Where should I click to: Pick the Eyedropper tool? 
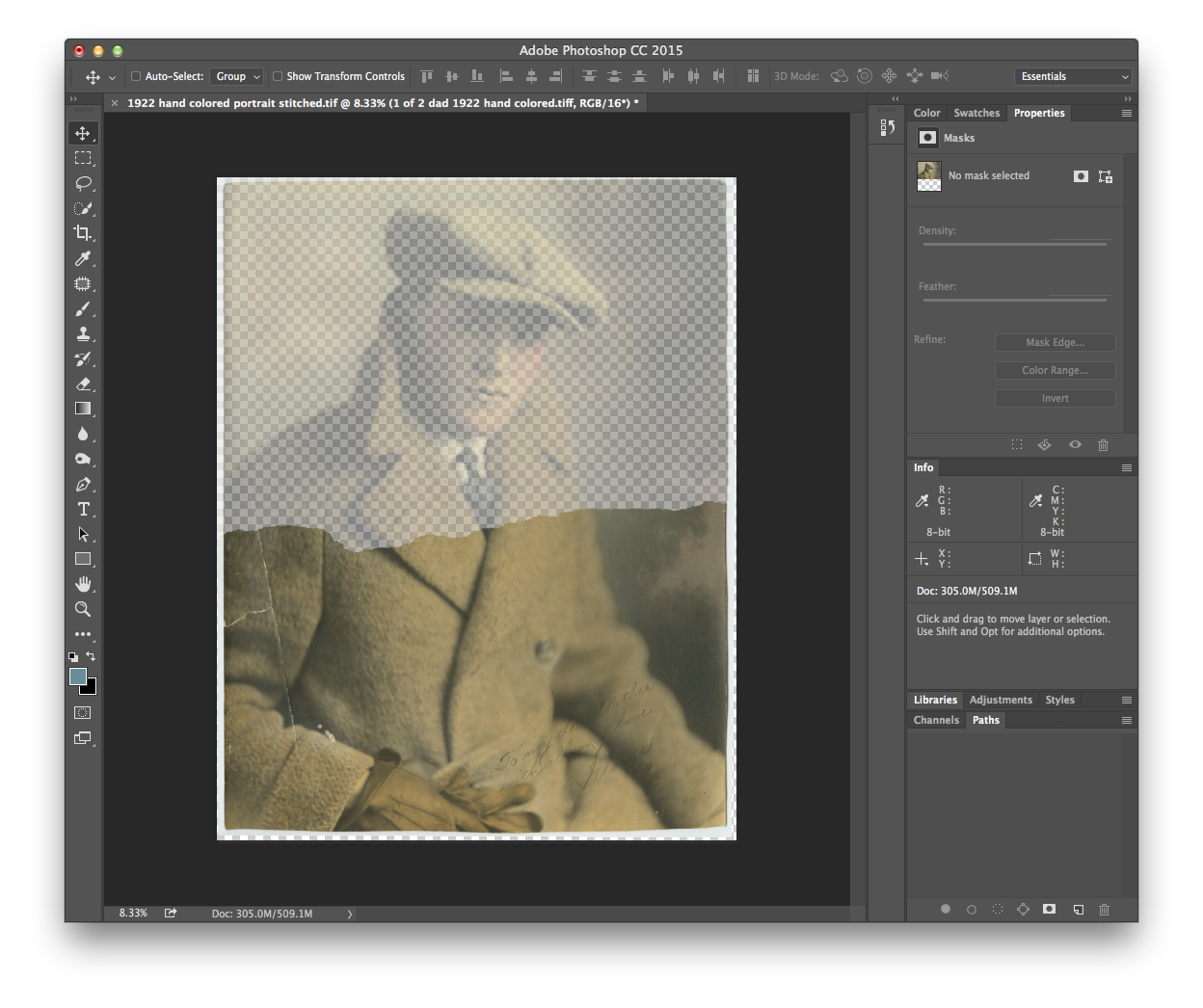point(83,258)
